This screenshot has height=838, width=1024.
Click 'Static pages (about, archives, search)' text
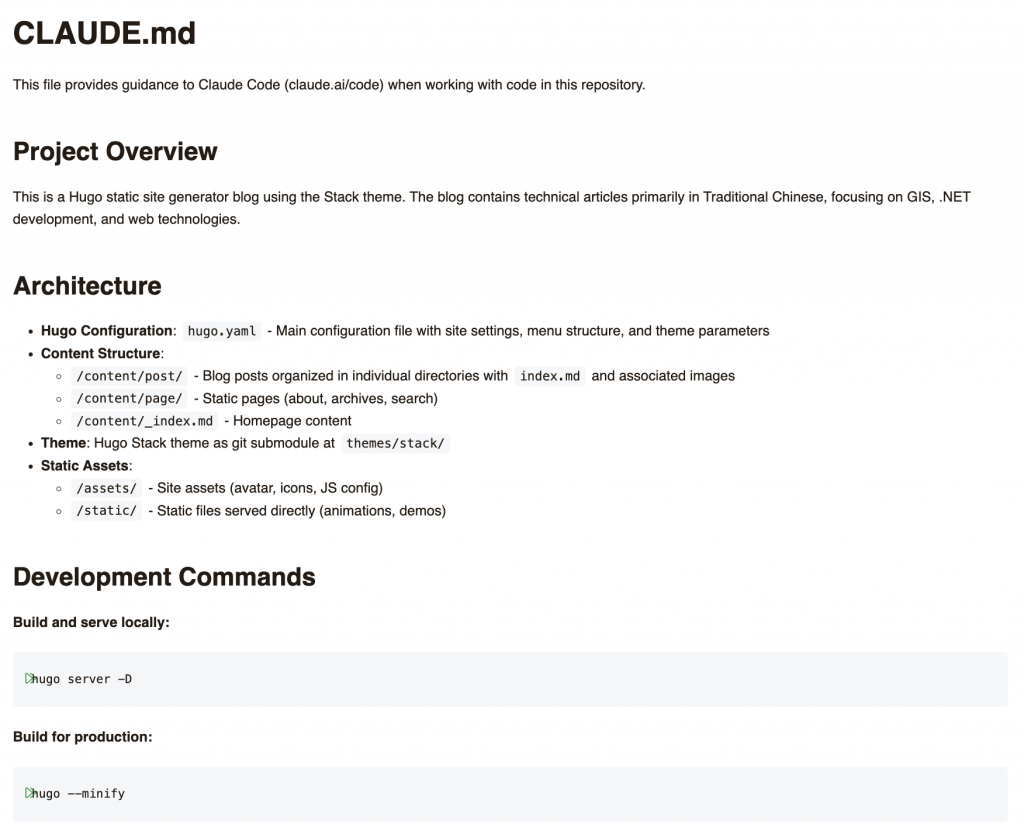coord(320,398)
